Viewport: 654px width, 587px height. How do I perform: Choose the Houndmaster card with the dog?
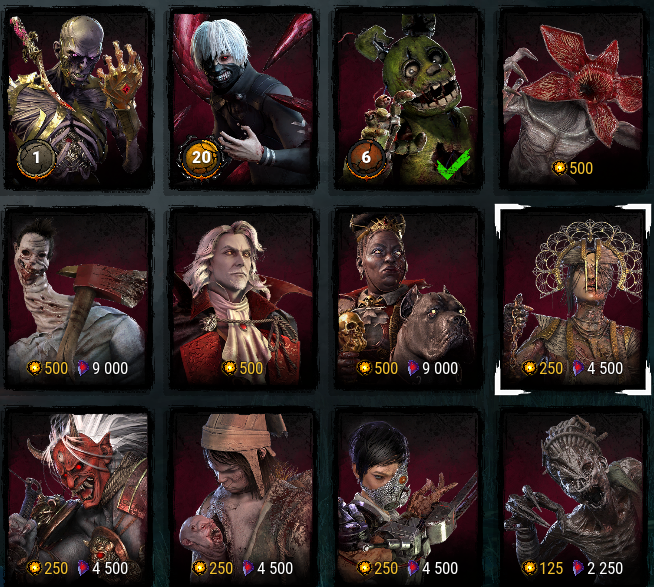click(408, 299)
